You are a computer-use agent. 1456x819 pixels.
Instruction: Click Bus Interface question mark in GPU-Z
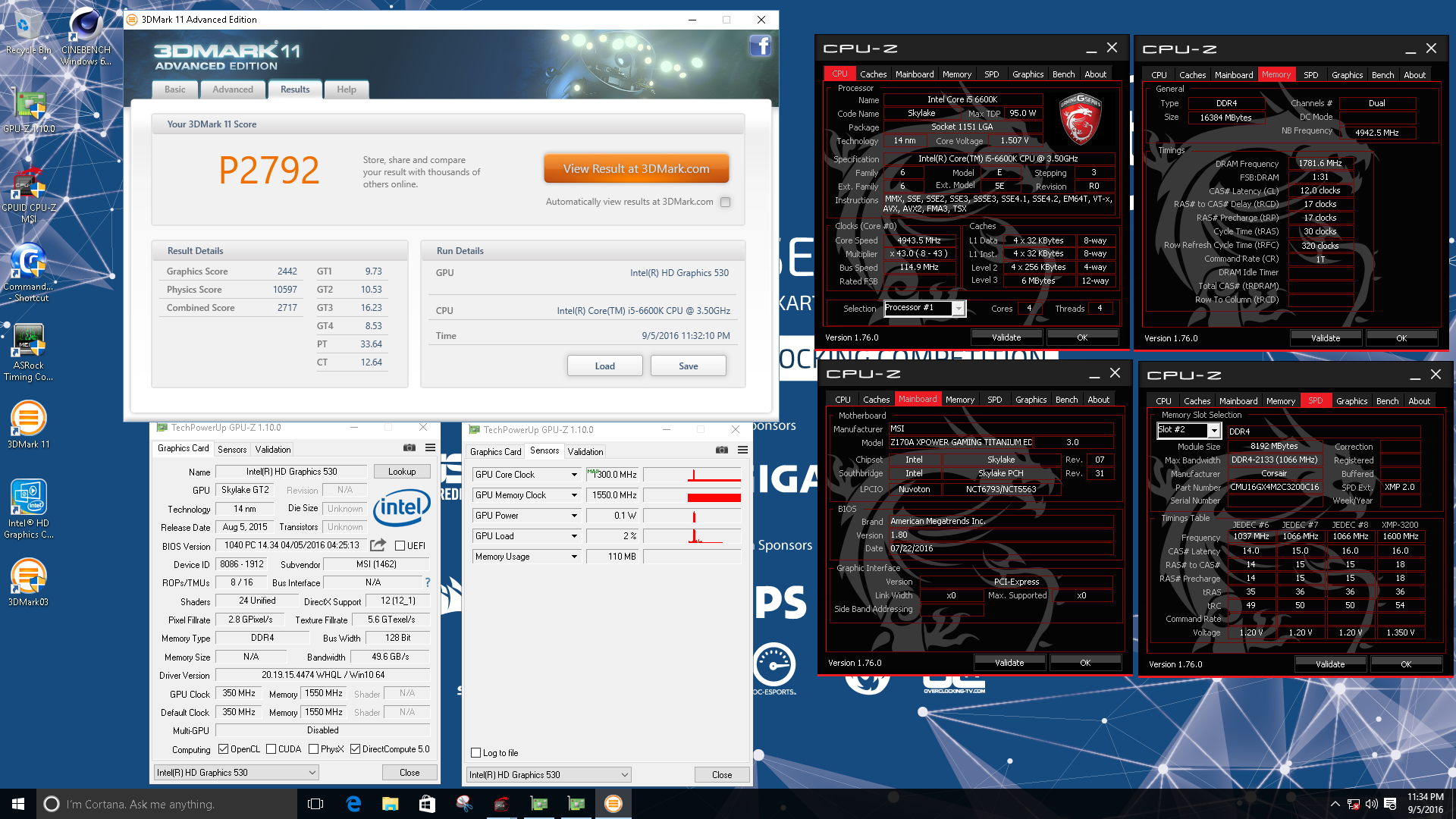(428, 582)
